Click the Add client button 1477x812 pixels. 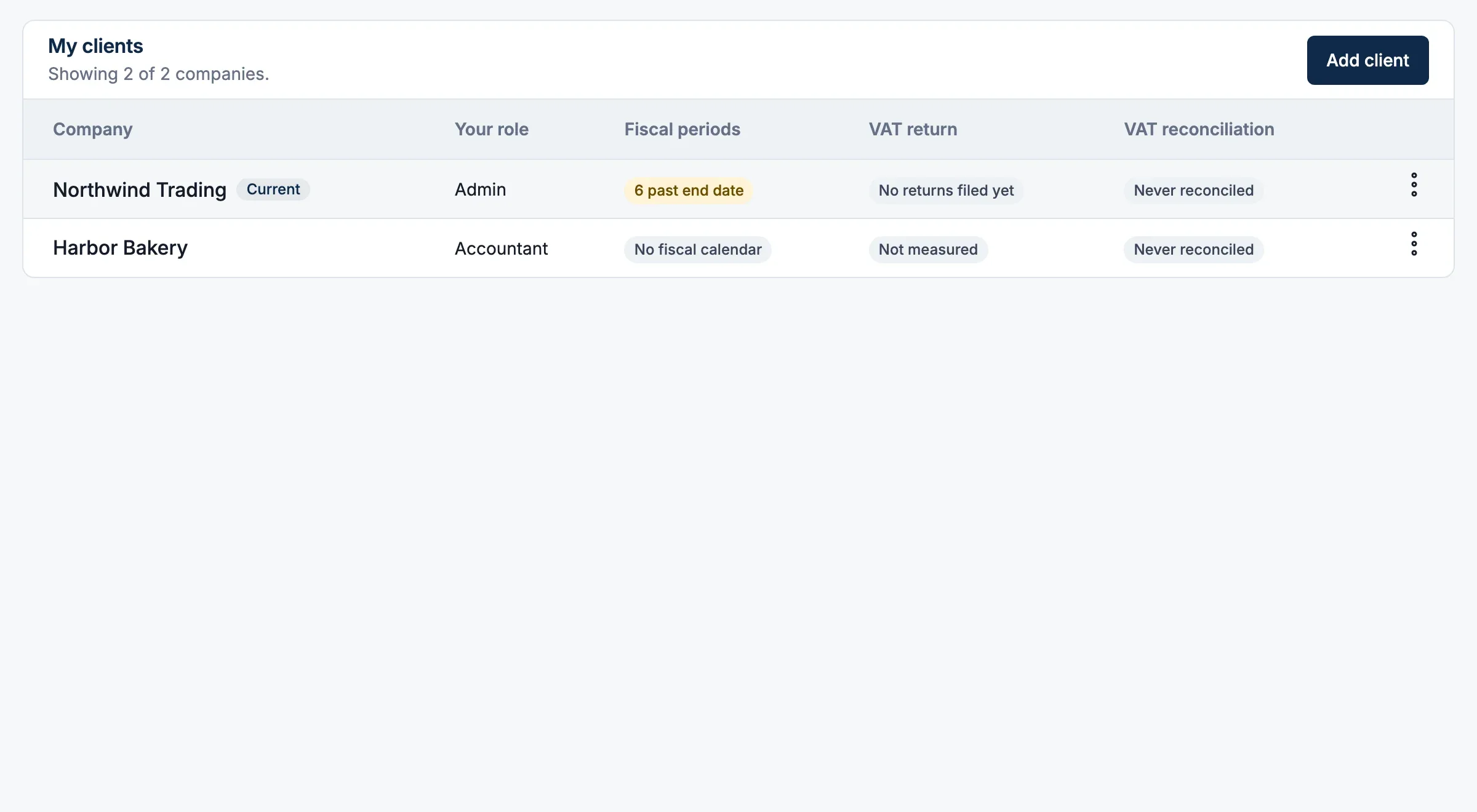[1367, 60]
